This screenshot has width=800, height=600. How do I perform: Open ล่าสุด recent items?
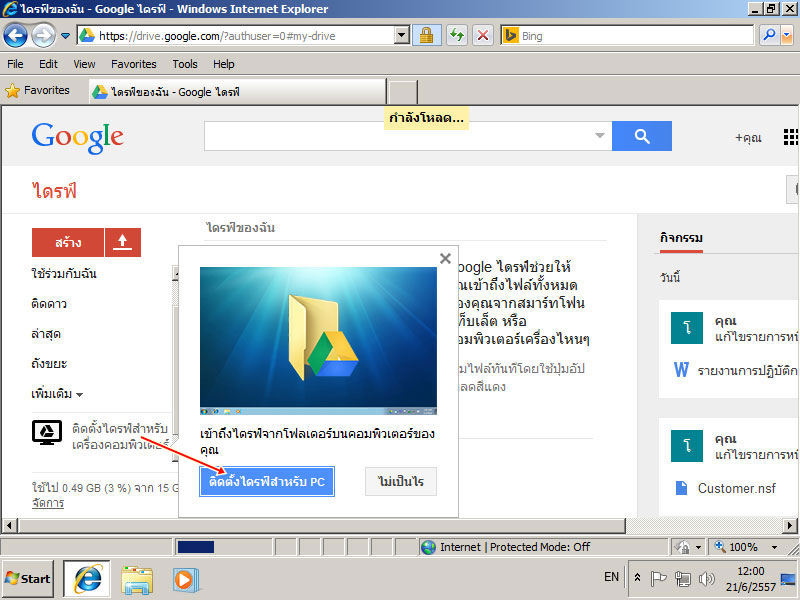click(x=46, y=334)
